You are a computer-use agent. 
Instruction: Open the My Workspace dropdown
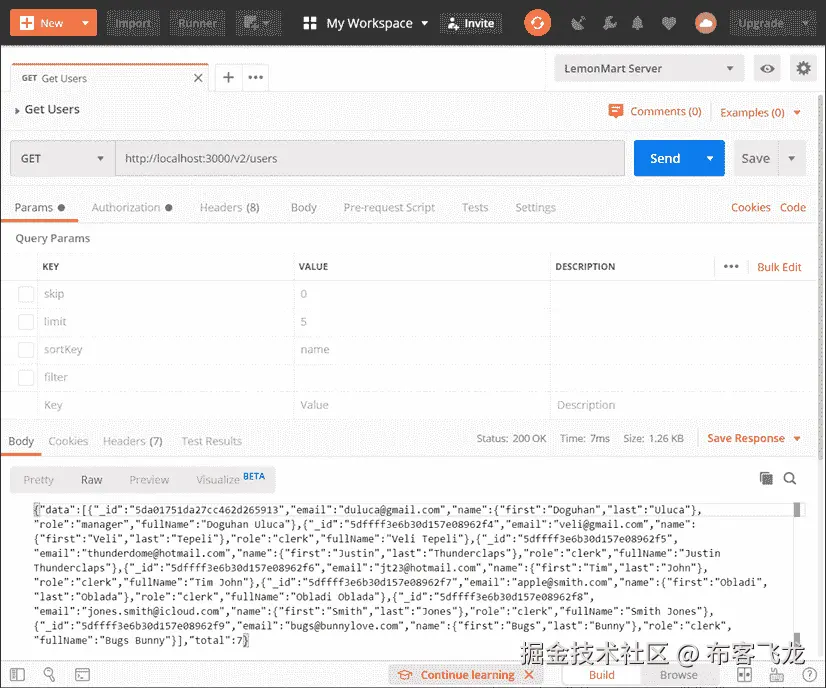pos(425,23)
